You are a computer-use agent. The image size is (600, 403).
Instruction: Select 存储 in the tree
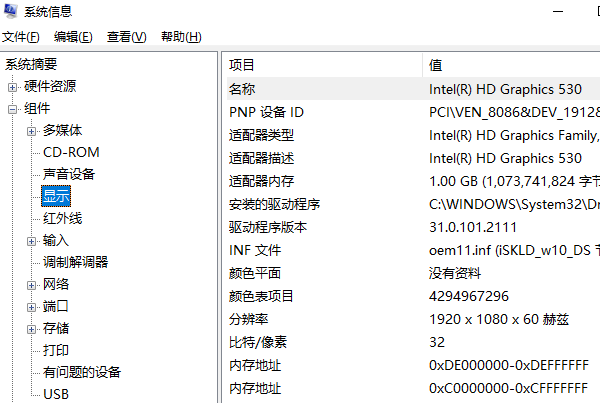pyautogui.click(x=56, y=328)
